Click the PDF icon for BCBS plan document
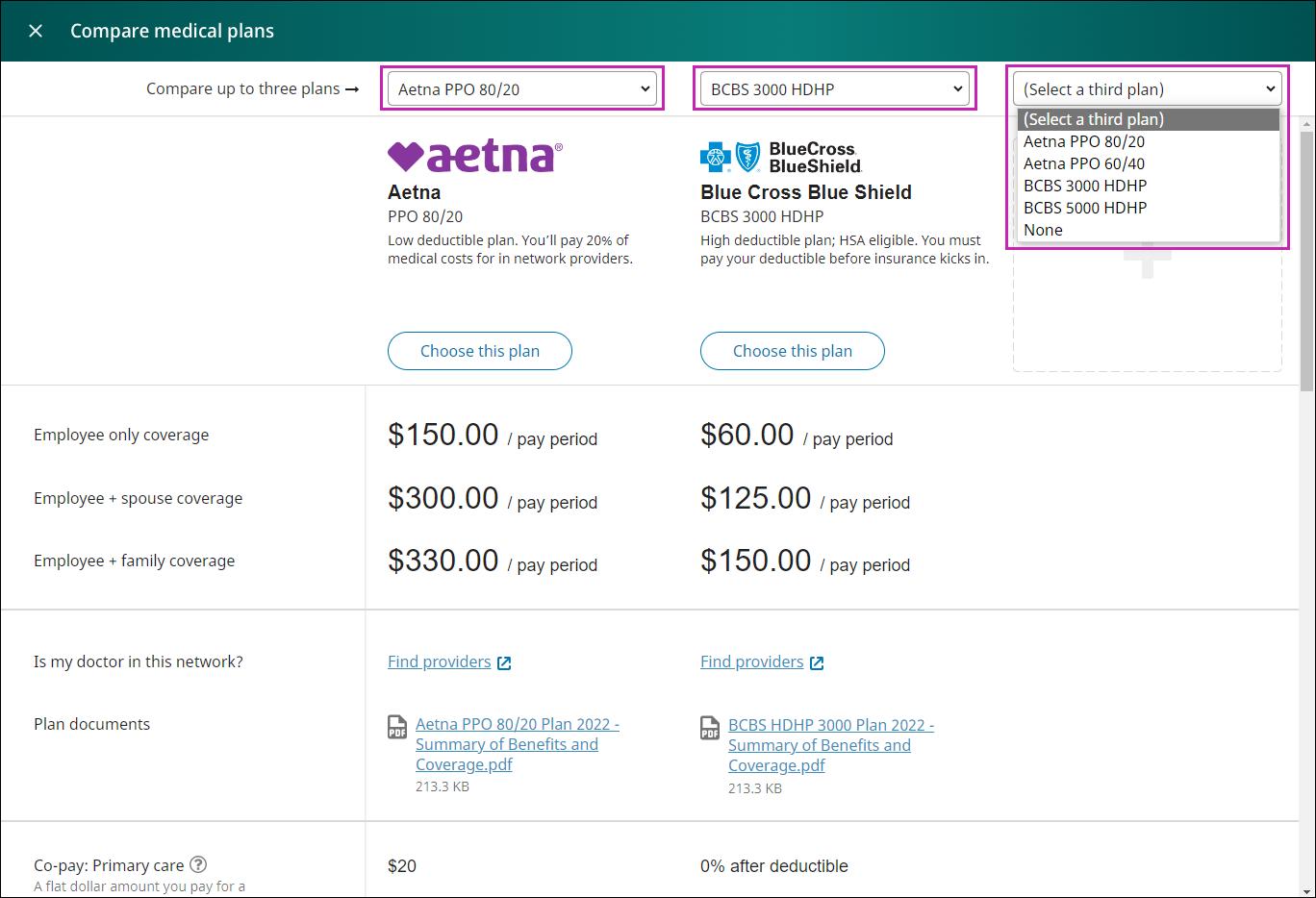Screen dimensions: 1316x898 click(x=710, y=728)
